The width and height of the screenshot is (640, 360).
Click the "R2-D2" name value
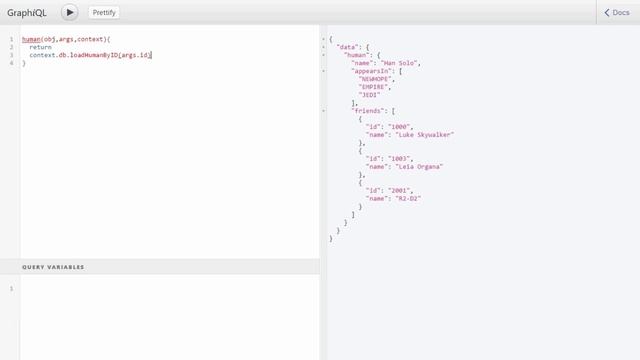tap(408, 199)
